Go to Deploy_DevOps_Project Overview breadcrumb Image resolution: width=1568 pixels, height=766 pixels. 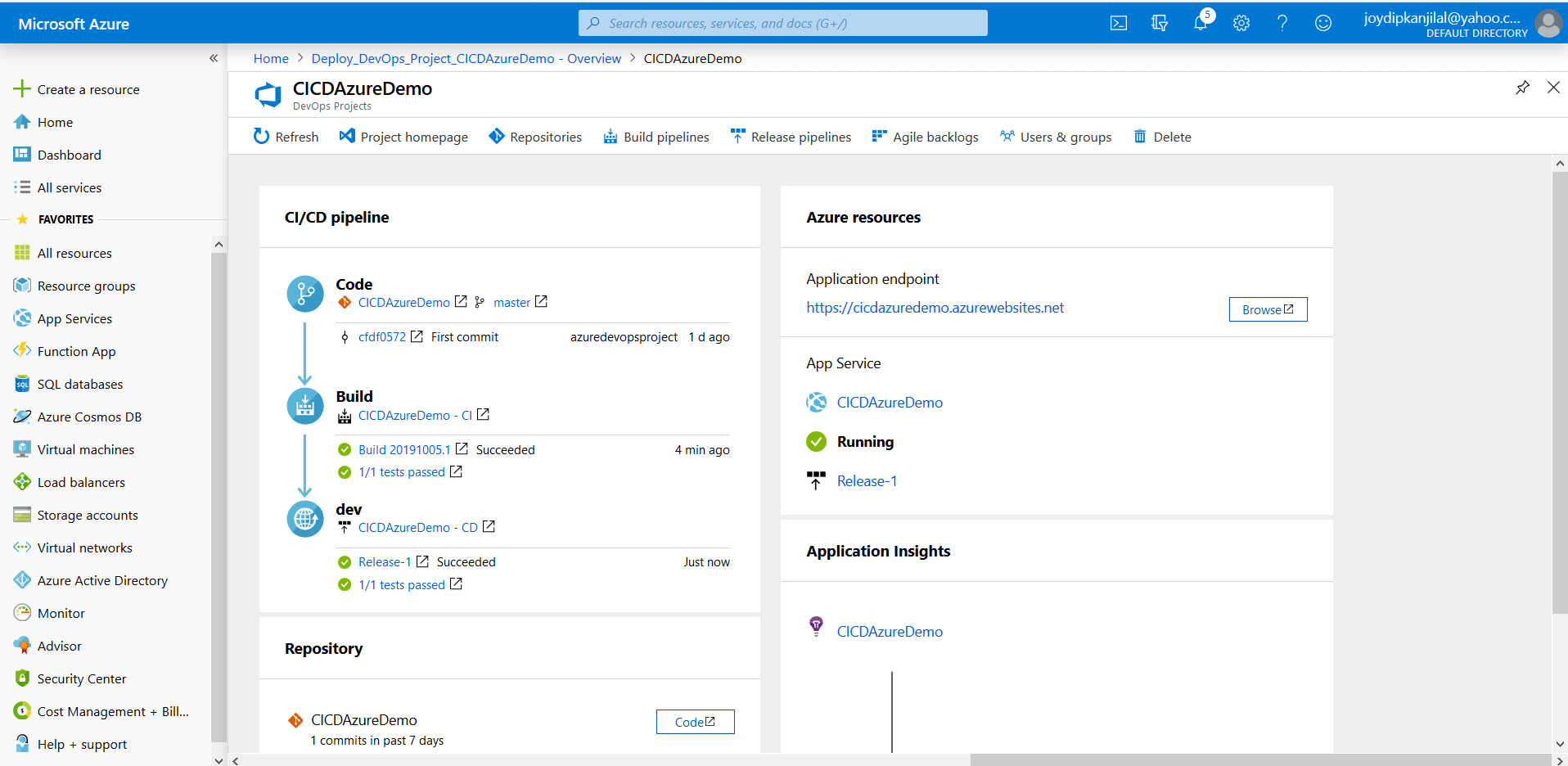click(x=466, y=58)
